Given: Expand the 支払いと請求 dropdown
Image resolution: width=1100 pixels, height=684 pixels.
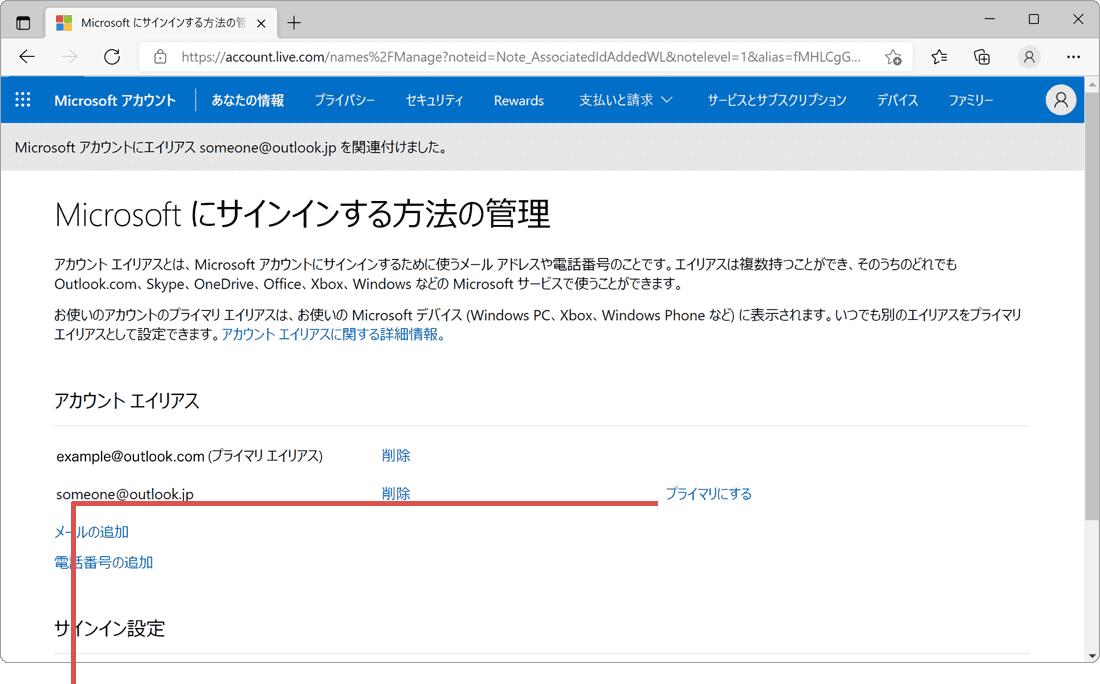Looking at the screenshot, I should point(624,100).
